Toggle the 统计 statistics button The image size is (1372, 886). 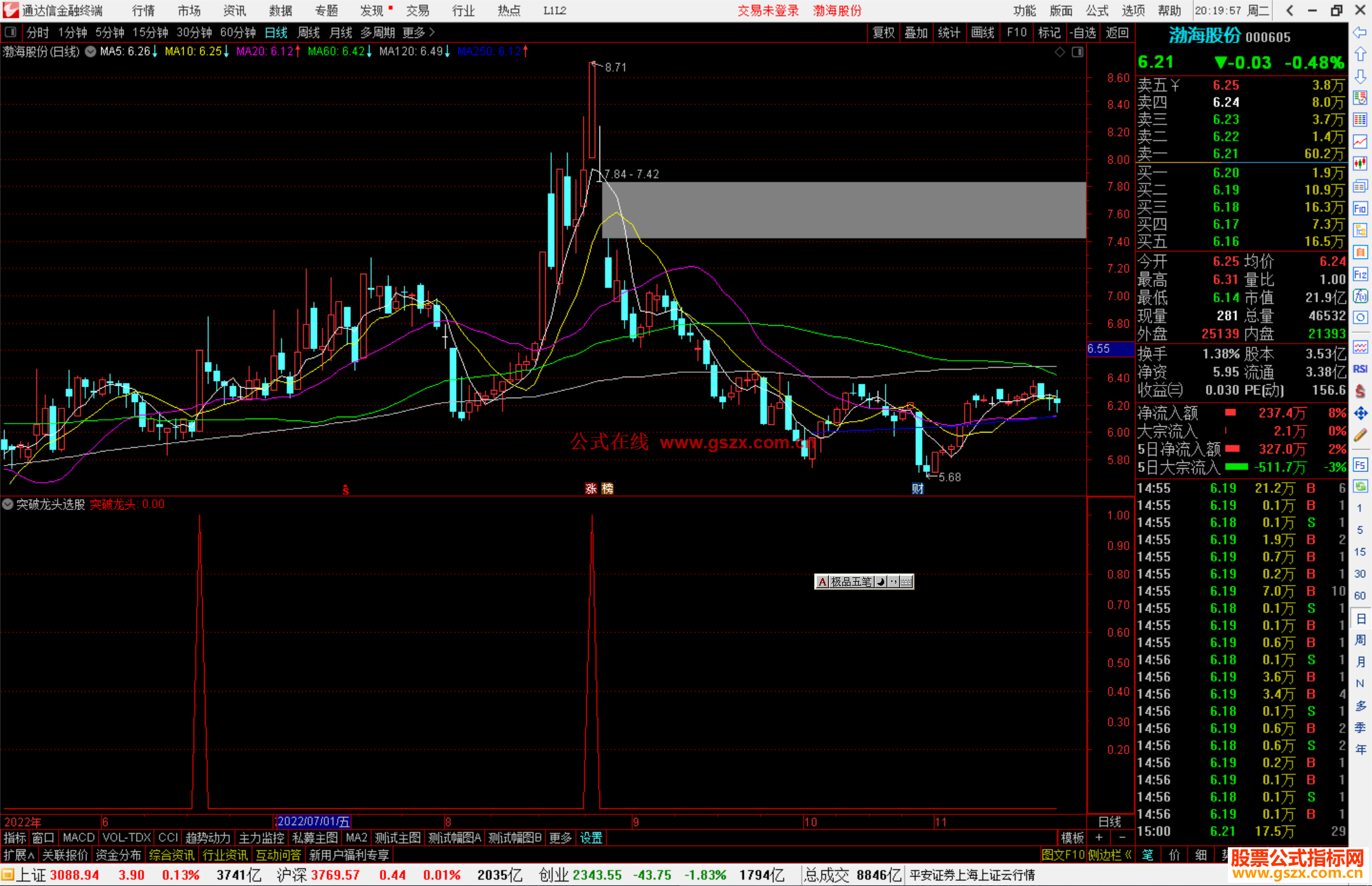click(x=950, y=32)
